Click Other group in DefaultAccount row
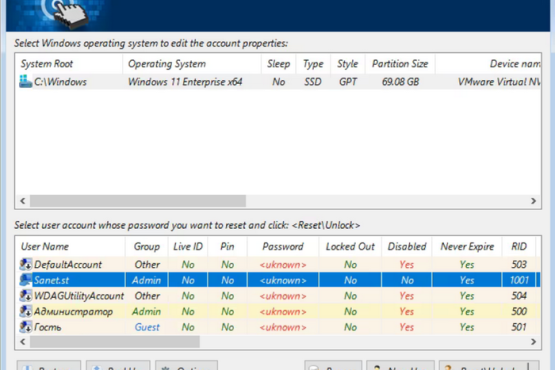 click(147, 264)
